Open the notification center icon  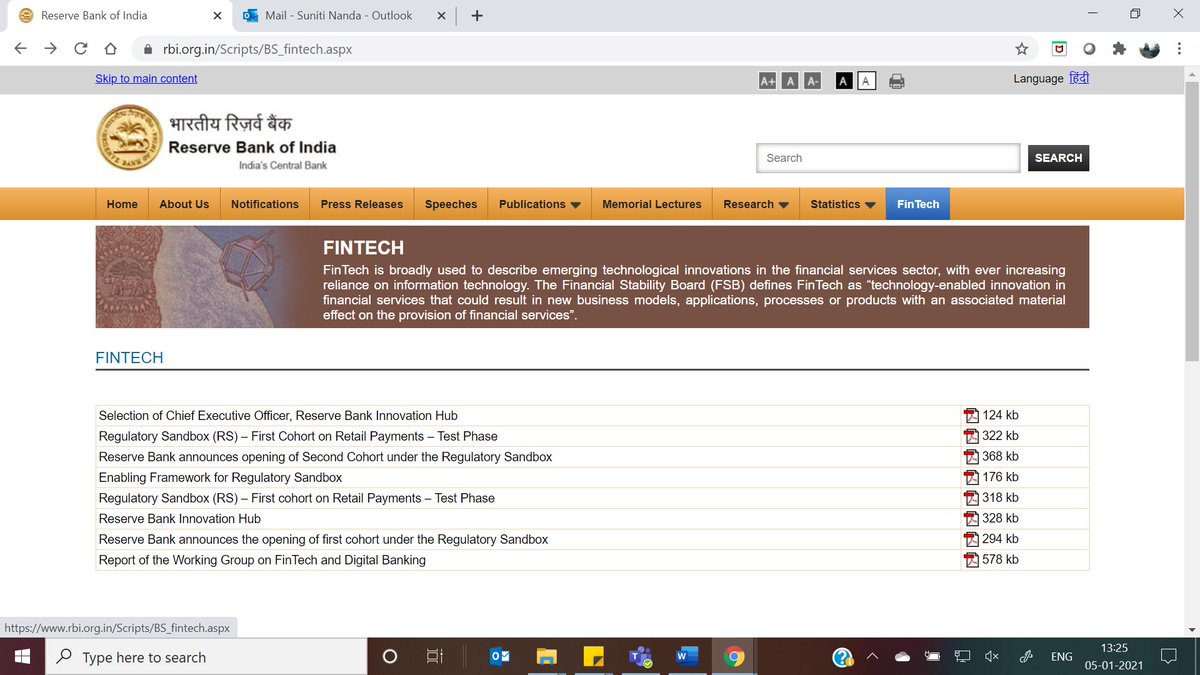pyautogui.click(x=1168, y=657)
